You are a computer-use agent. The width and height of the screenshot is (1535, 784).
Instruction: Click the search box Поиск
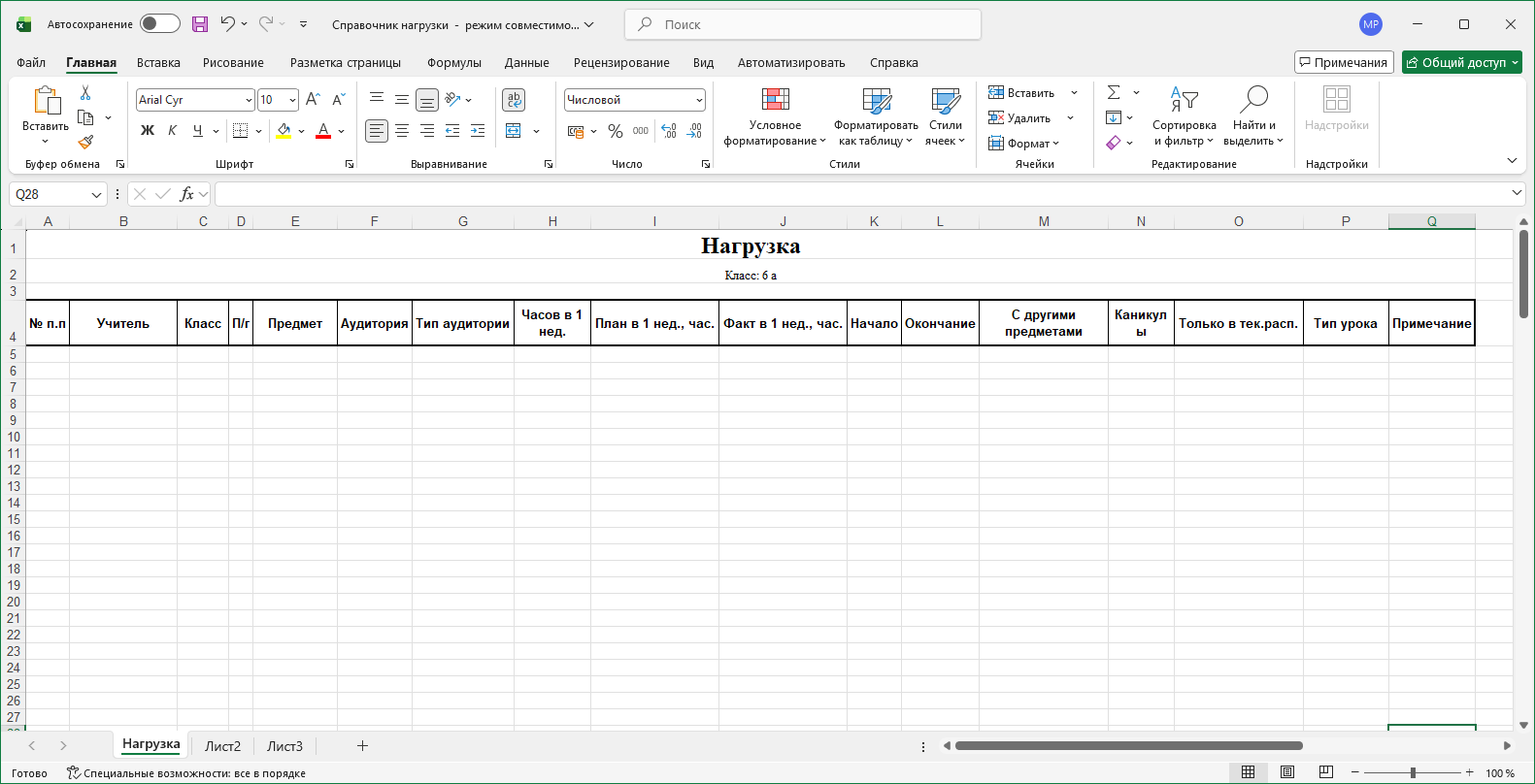click(x=803, y=24)
